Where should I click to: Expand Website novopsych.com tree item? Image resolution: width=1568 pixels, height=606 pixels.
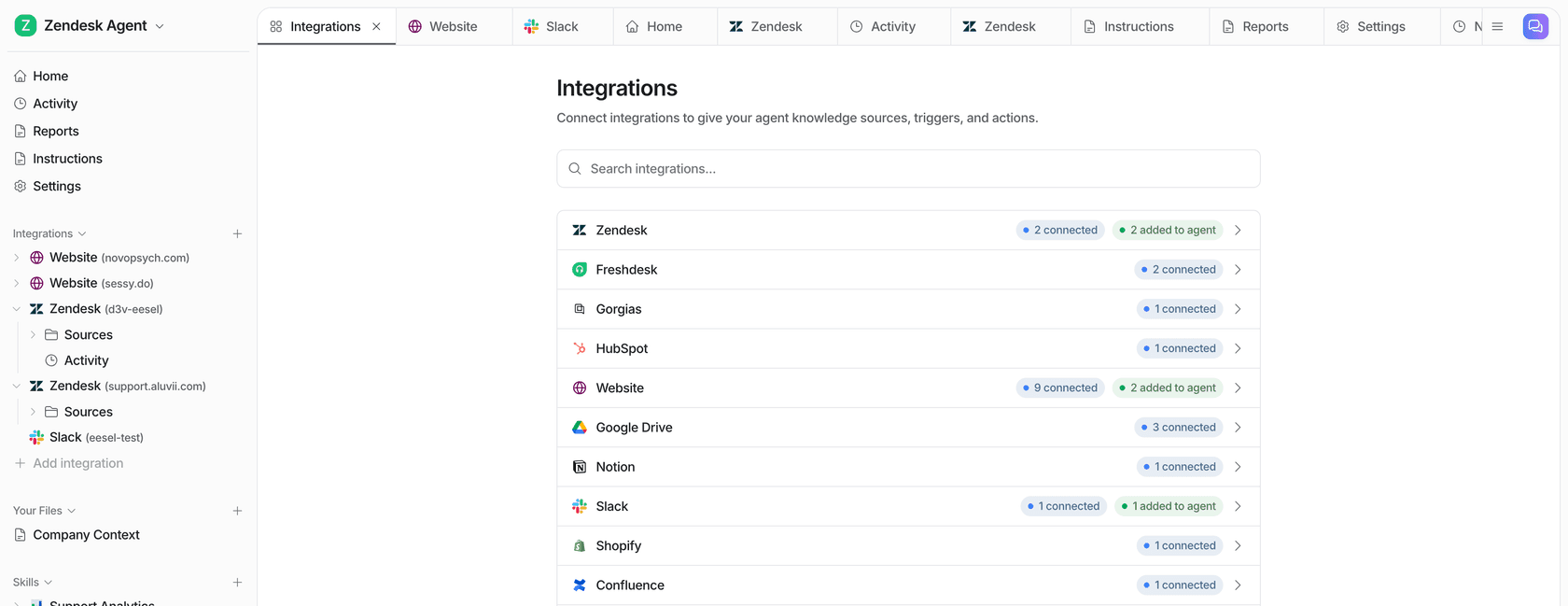click(x=17, y=258)
